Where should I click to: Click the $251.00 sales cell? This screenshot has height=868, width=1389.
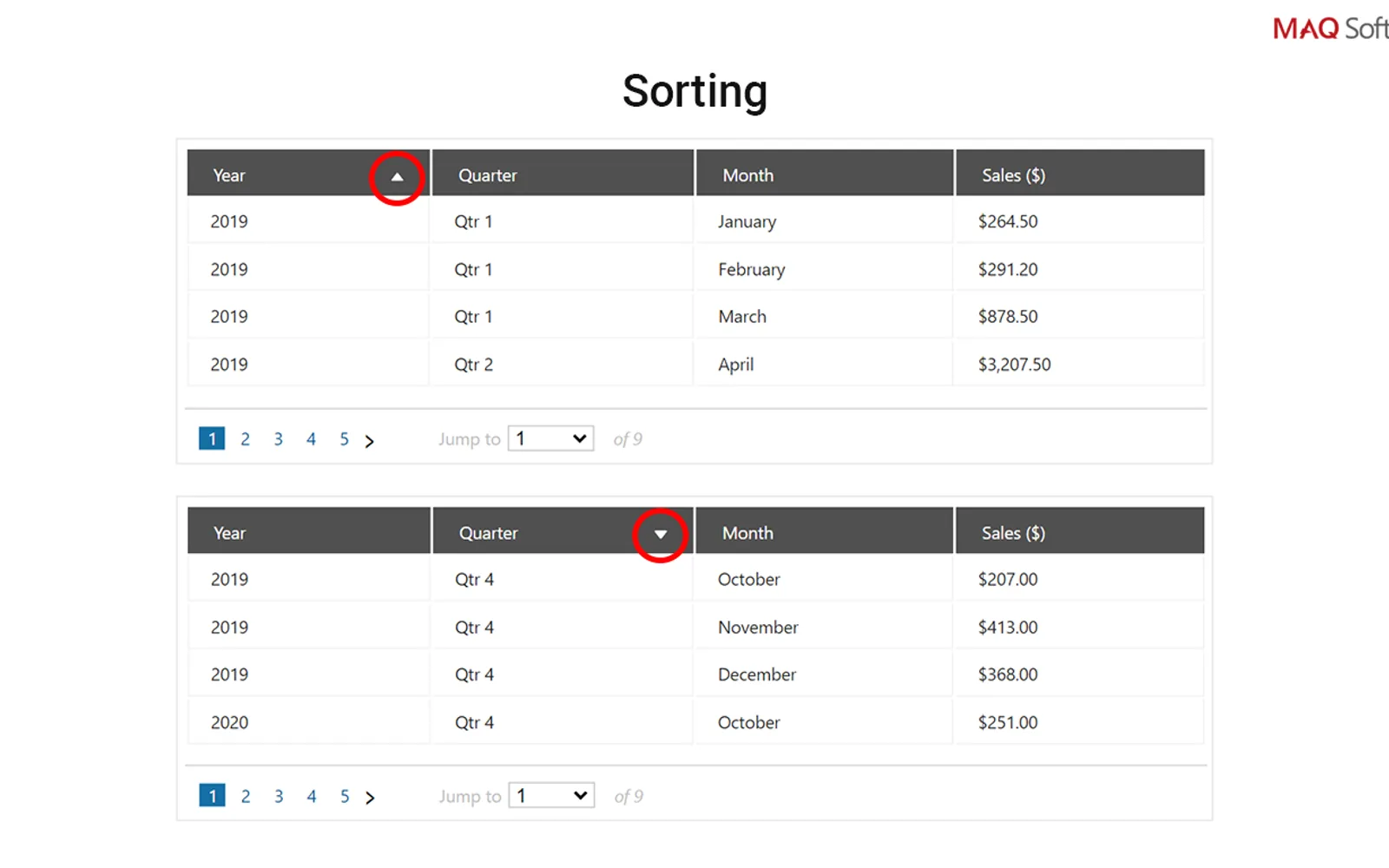(x=1079, y=722)
